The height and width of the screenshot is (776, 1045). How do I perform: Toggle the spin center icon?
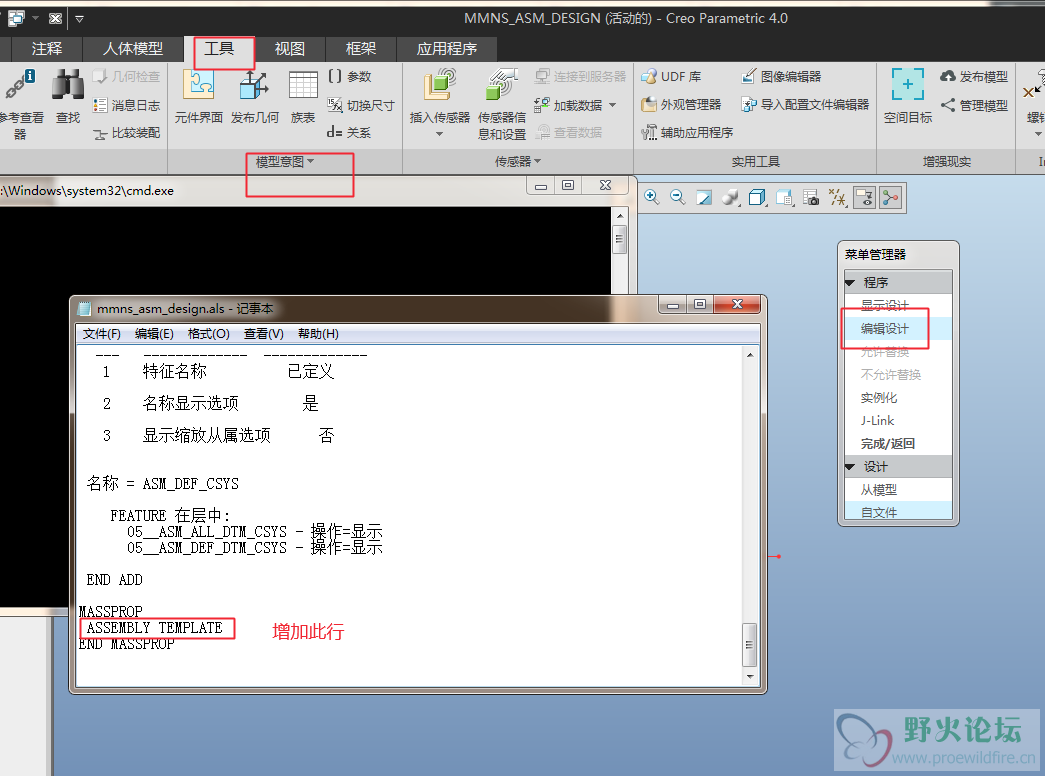click(x=890, y=197)
